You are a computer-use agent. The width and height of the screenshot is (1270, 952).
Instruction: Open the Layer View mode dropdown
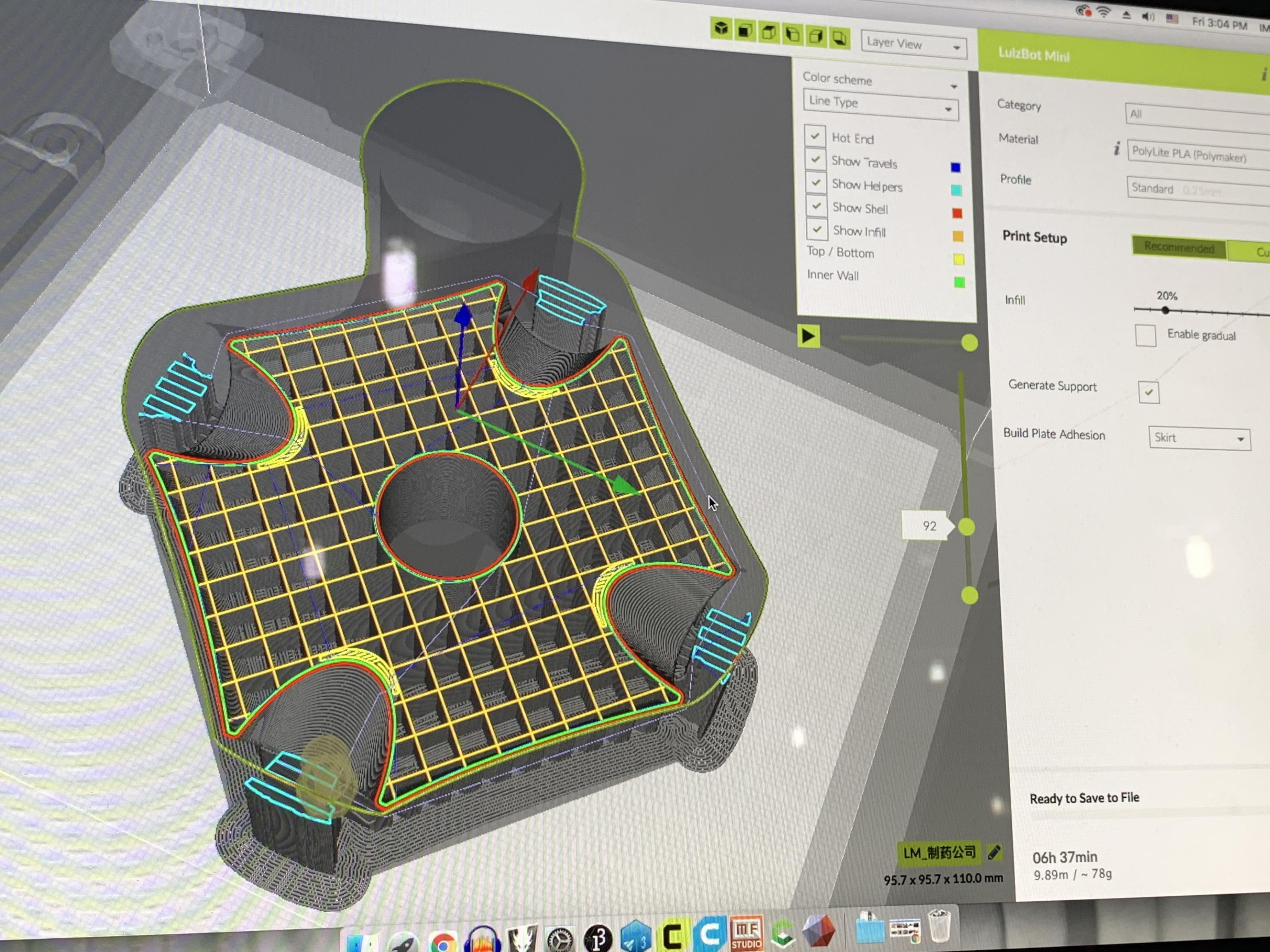tap(913, 45)
